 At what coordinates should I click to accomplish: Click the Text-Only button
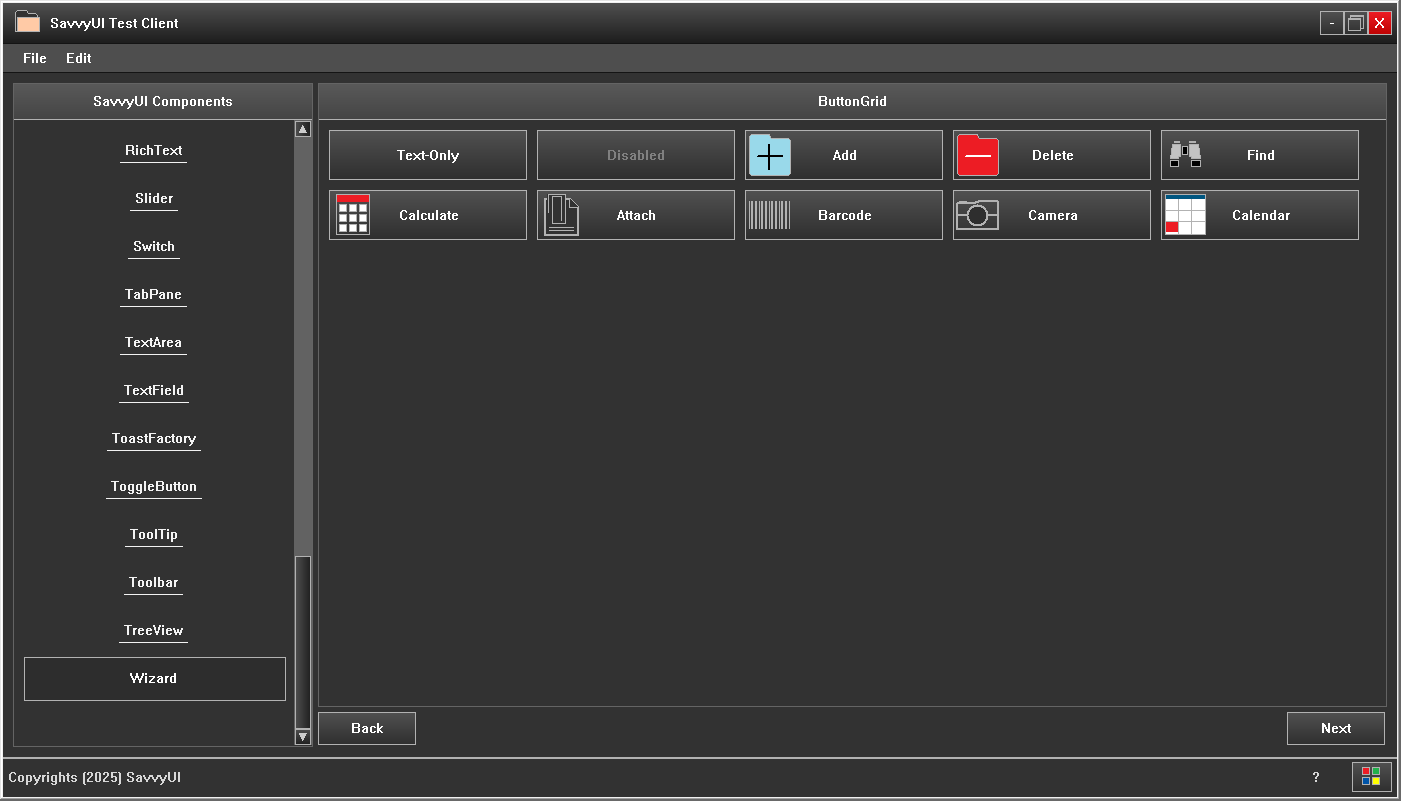pos(427,155)
